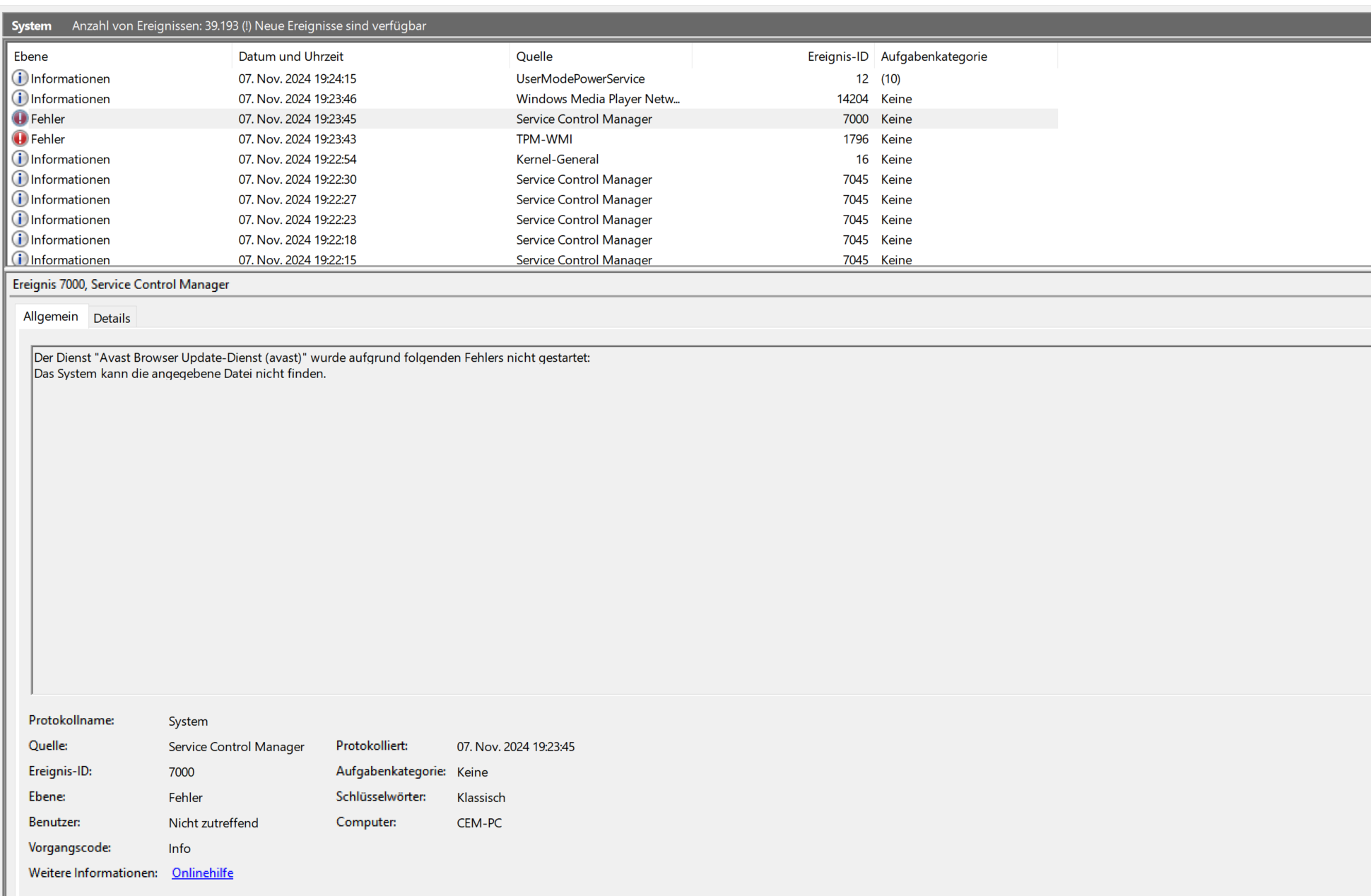Click info icon of 19:22:27 event row

click(20, 199)
